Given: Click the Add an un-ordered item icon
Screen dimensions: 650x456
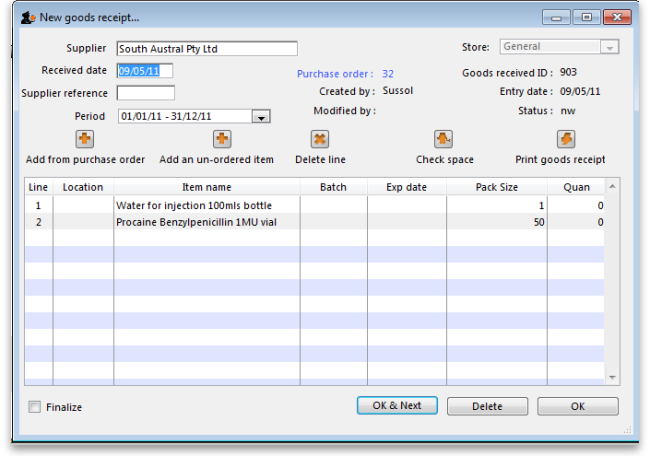Looking at the screenshot, I should (222, 139).
